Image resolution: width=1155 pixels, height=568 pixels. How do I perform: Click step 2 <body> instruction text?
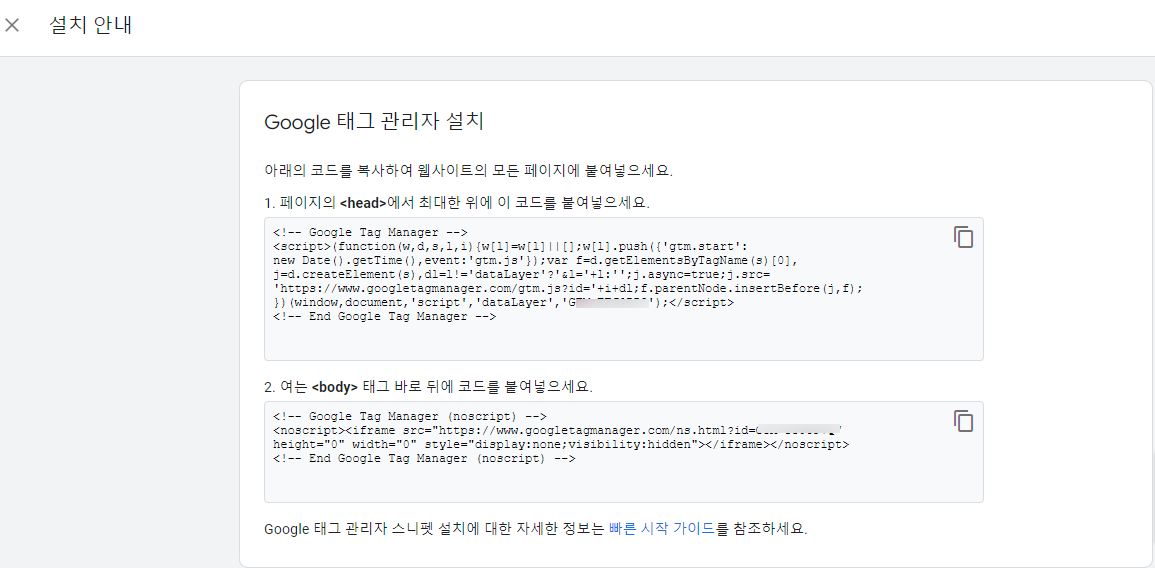[428, 387]
